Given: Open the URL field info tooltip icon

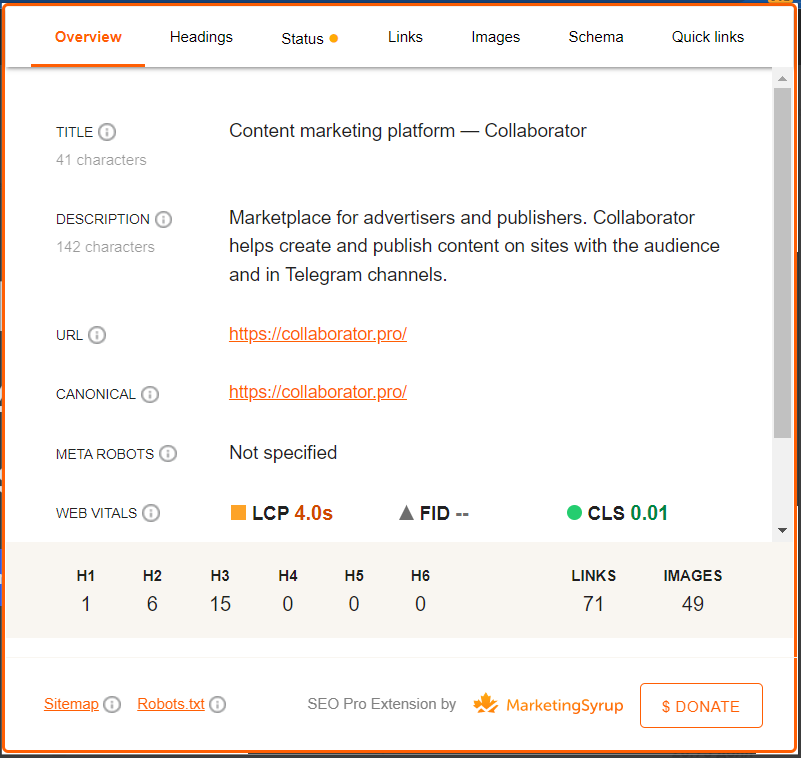Looking at the screenshot, I should tap(99, 335).
